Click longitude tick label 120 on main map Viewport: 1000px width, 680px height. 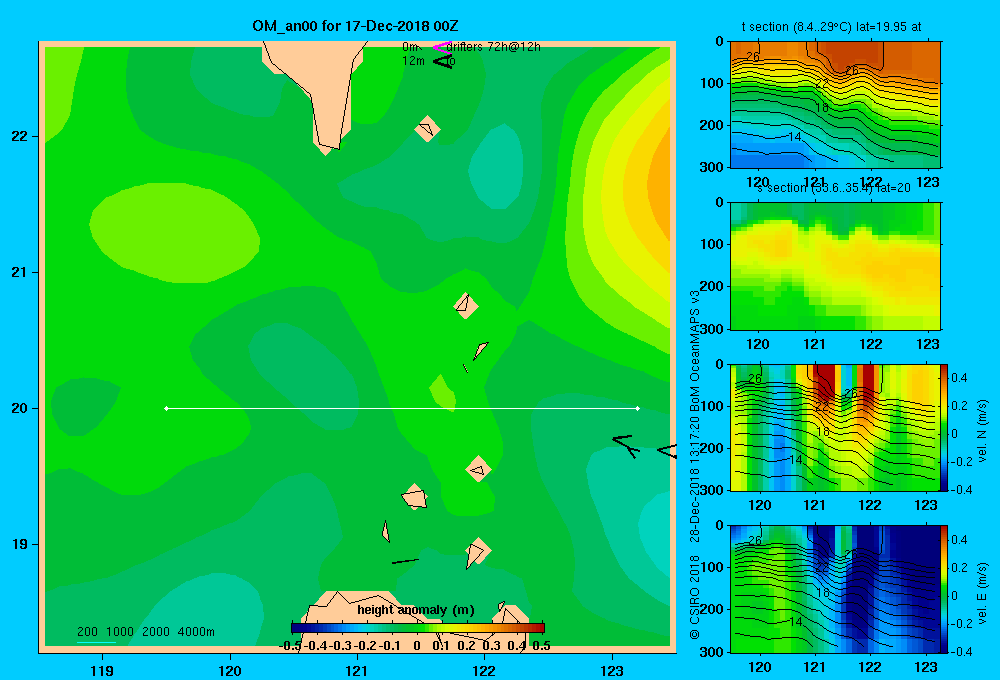(x=230, y=670)
